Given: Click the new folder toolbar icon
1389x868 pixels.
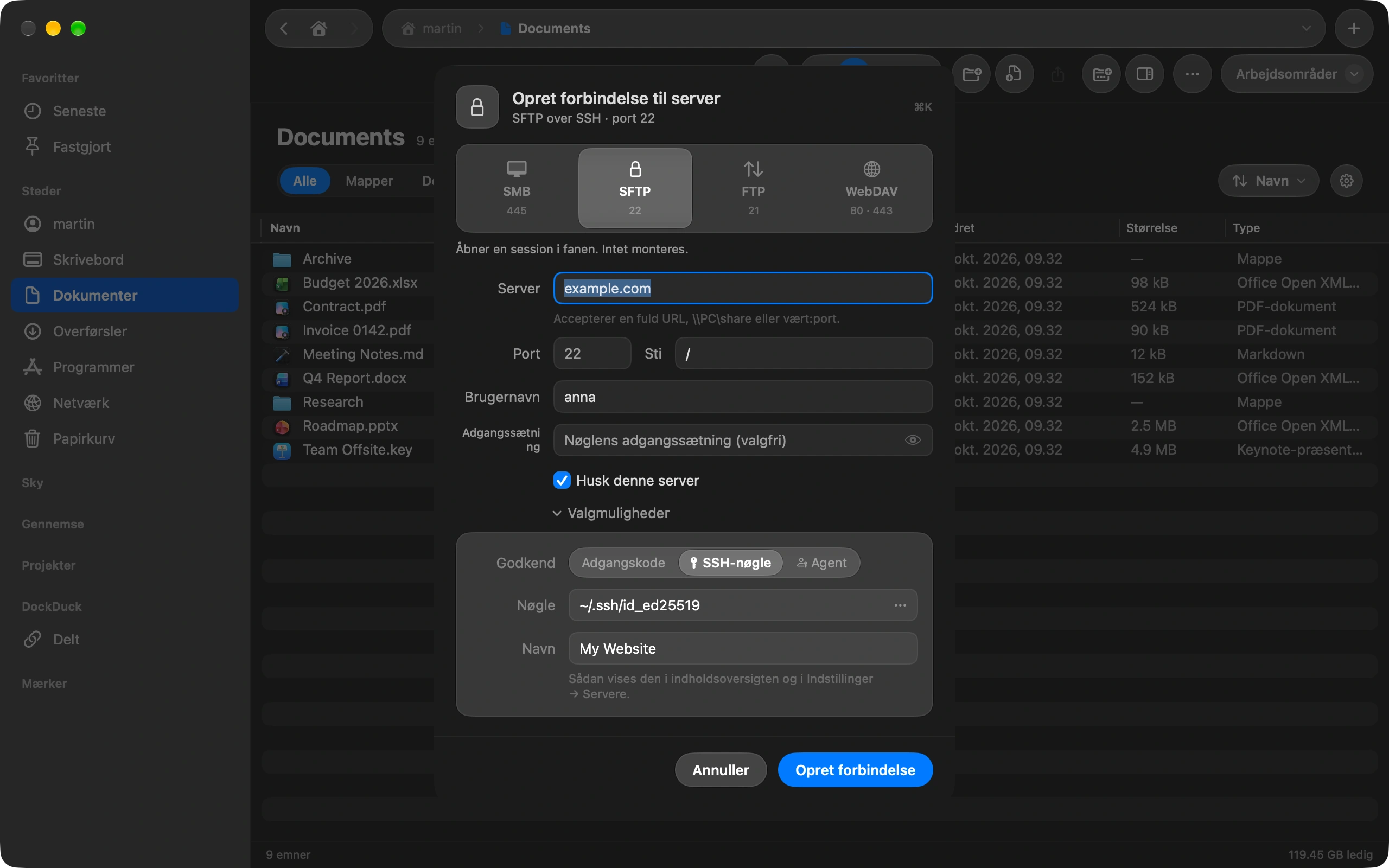Looking at the screenshot, I should (971, 74).
